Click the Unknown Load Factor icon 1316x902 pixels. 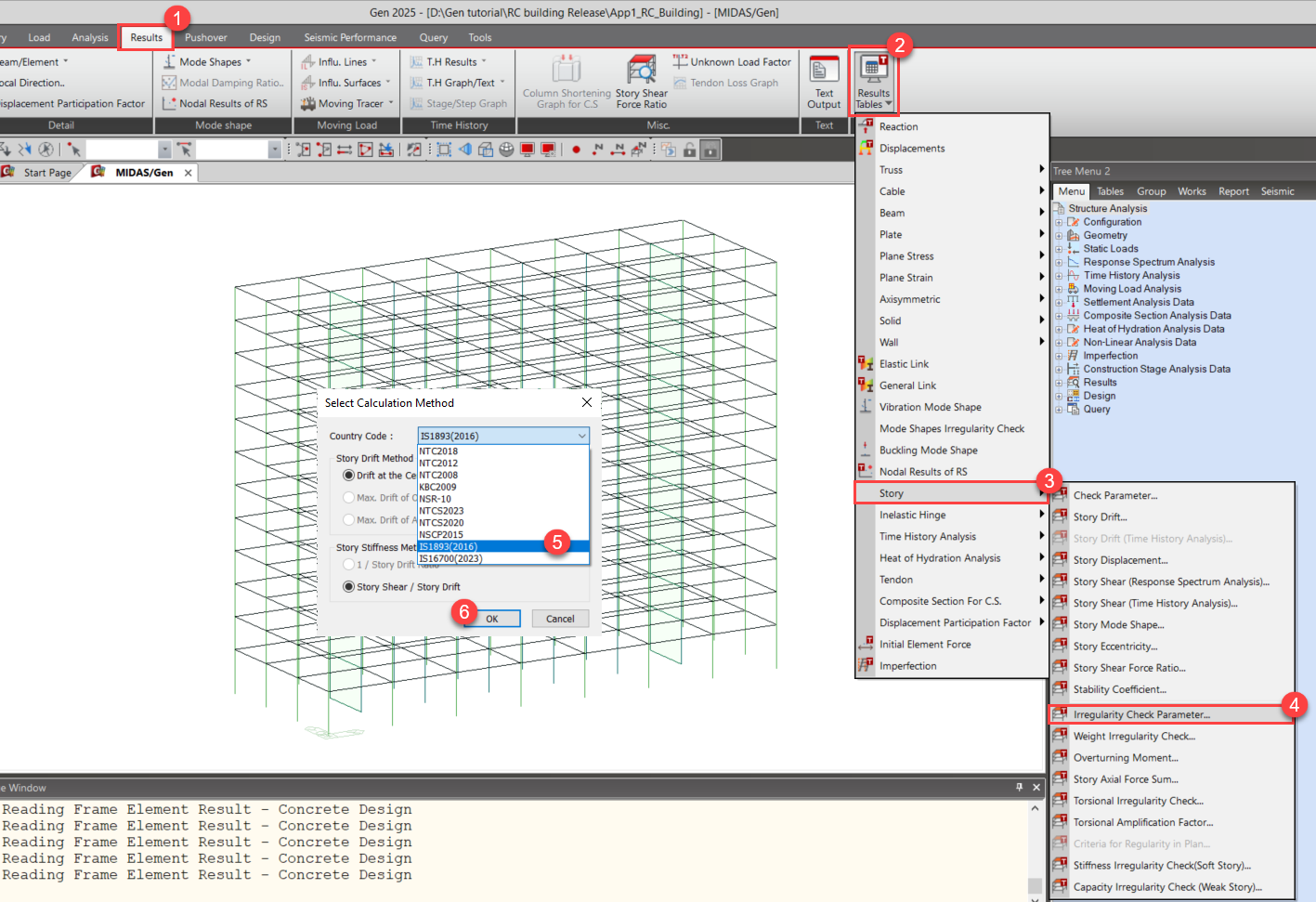point(681,61)
